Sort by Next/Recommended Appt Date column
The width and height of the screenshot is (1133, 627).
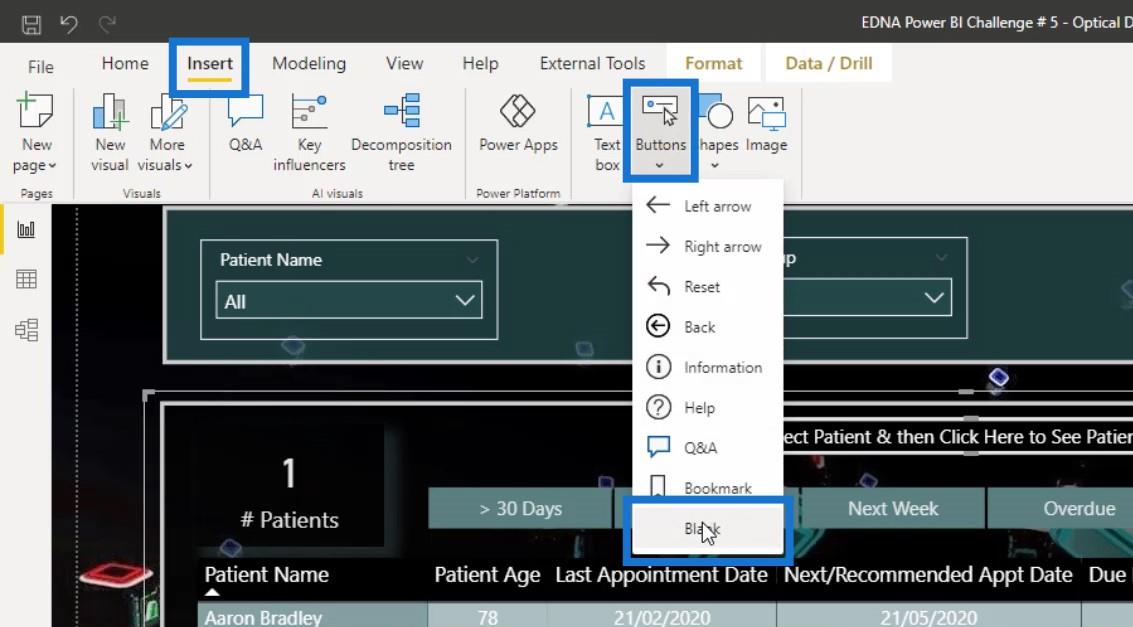tap(928, 575)
